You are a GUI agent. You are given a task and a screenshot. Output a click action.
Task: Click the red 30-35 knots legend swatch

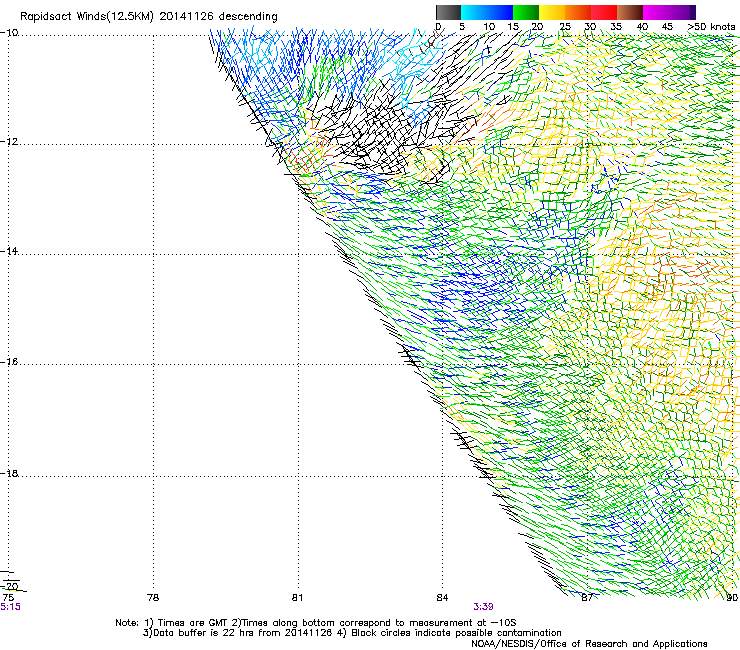(x=604, y=12)
